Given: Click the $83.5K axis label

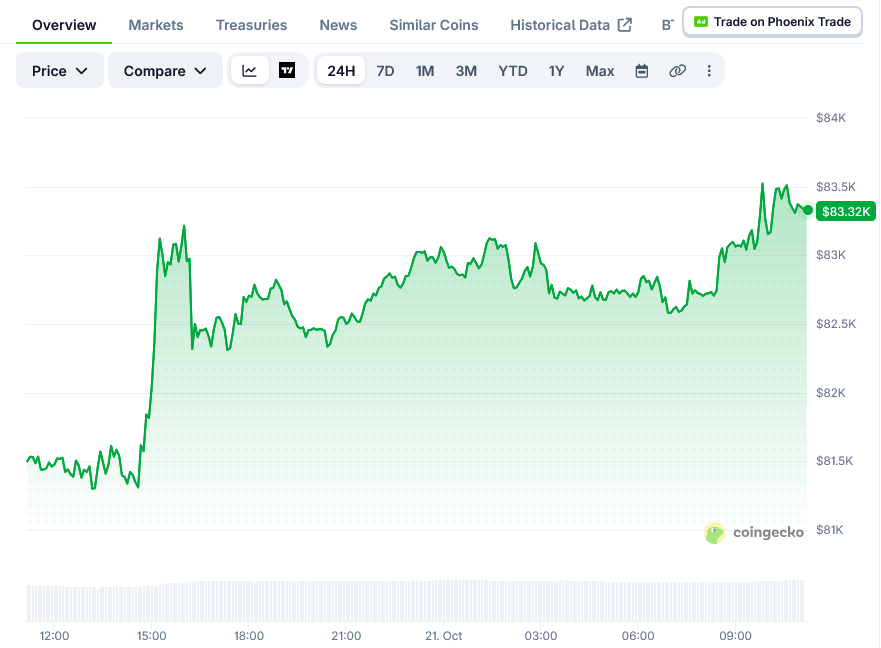Looking at the screenshot, I should pos(835,187).
